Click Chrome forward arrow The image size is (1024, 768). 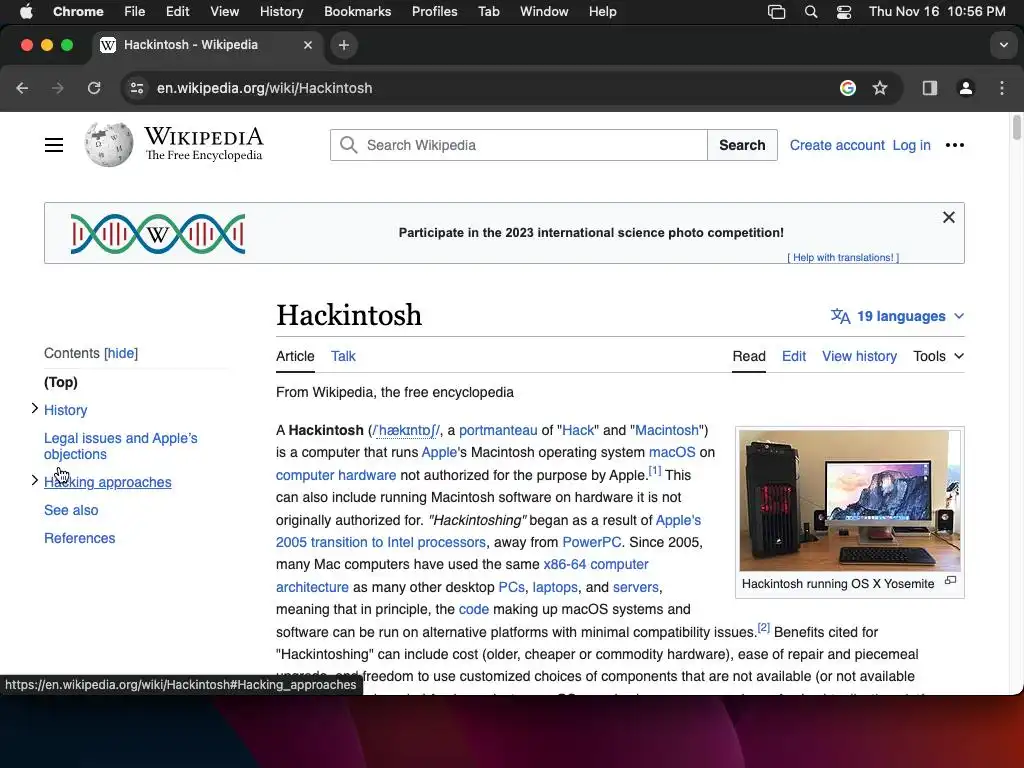[x=58, y=88]
